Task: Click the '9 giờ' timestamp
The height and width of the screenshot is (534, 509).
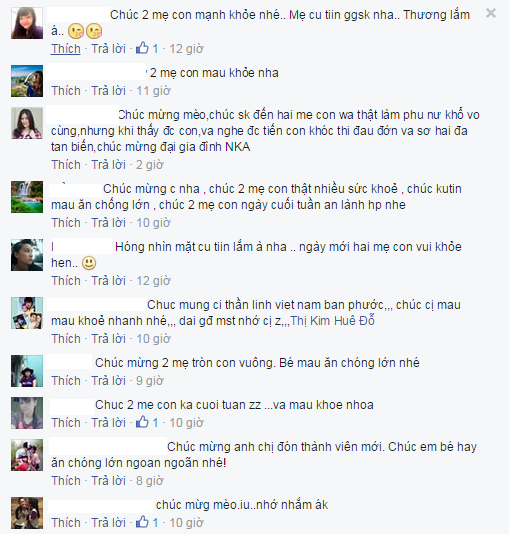Action: point(149,380)
